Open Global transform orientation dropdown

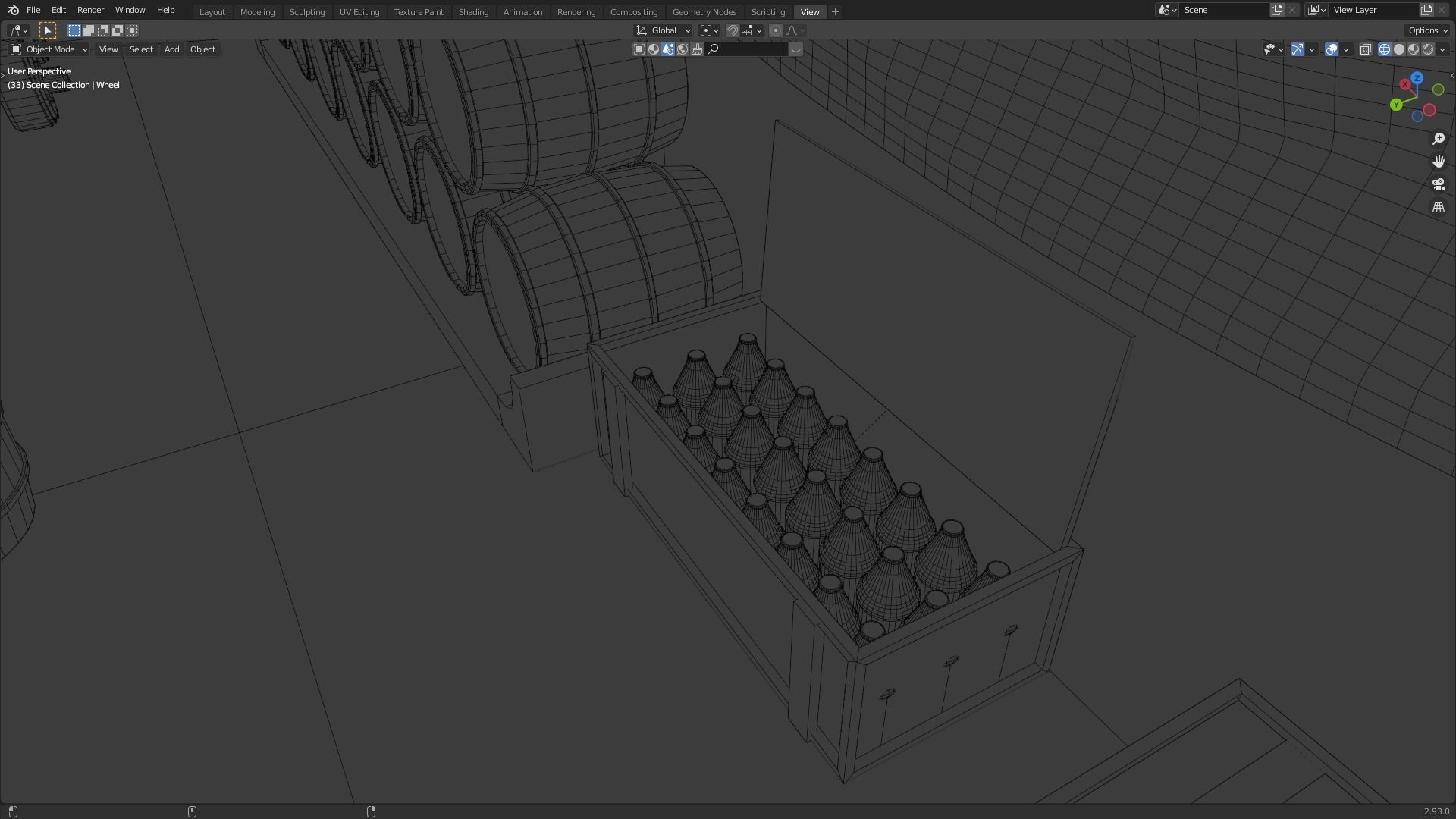pyautogui.click(x=664, y=30)
